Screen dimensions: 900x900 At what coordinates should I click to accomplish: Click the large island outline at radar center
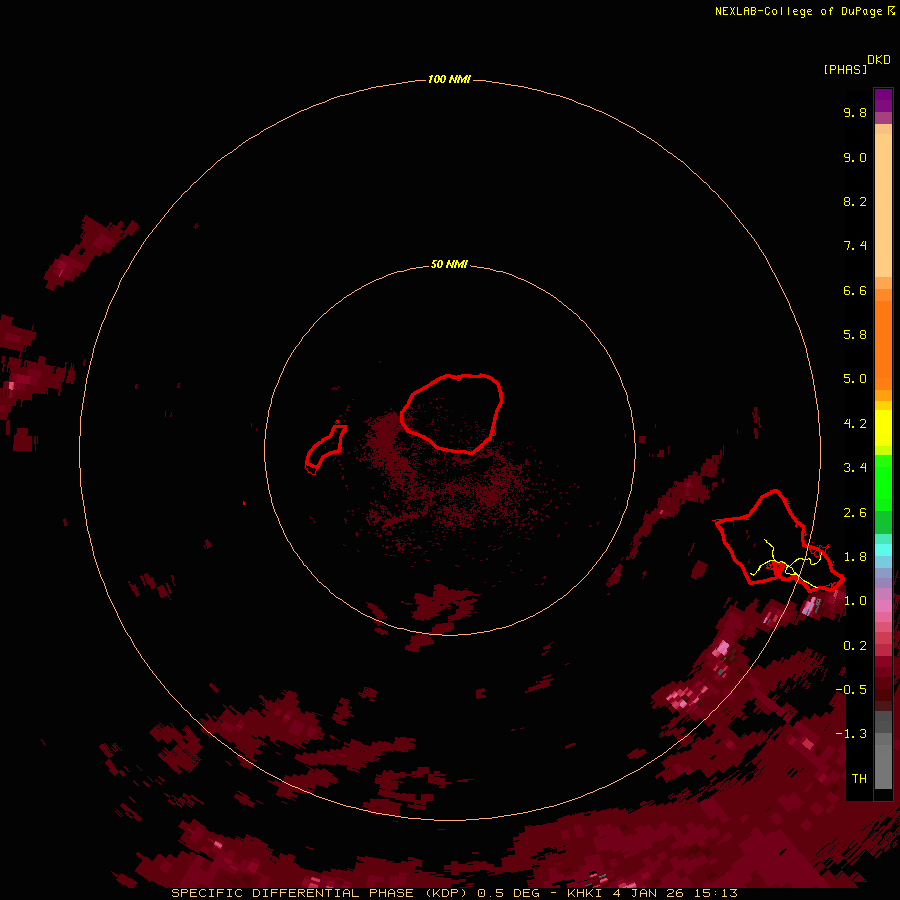pyautogui.click(x=452, y=413)
